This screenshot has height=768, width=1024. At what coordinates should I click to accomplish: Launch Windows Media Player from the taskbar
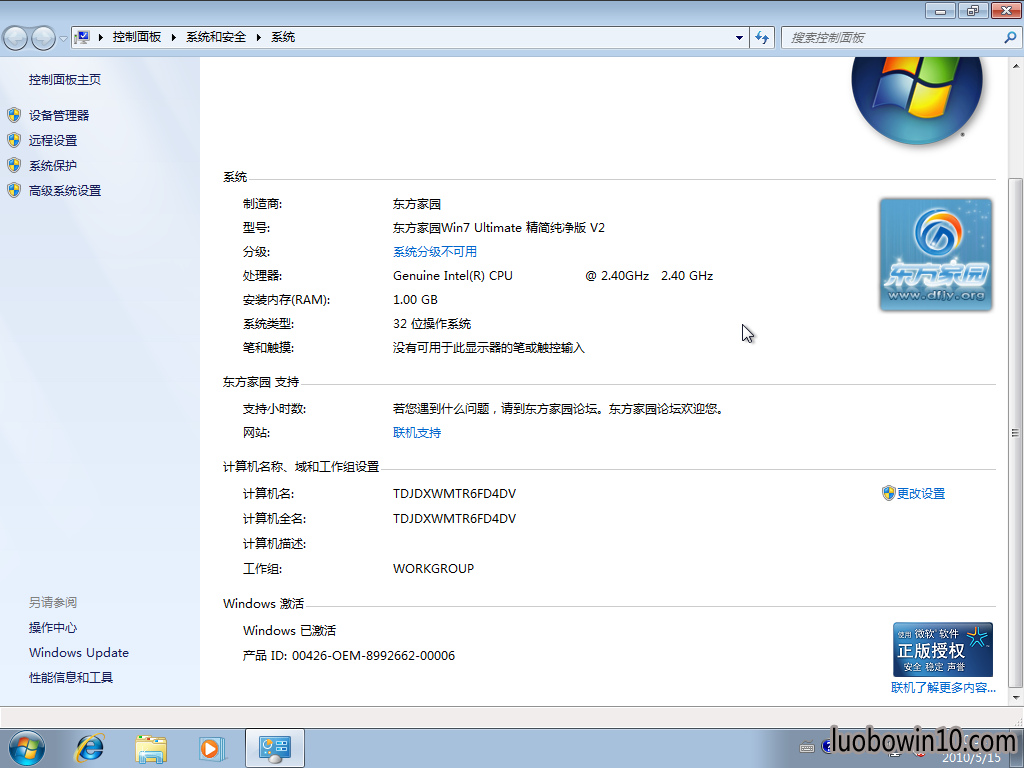211,748
